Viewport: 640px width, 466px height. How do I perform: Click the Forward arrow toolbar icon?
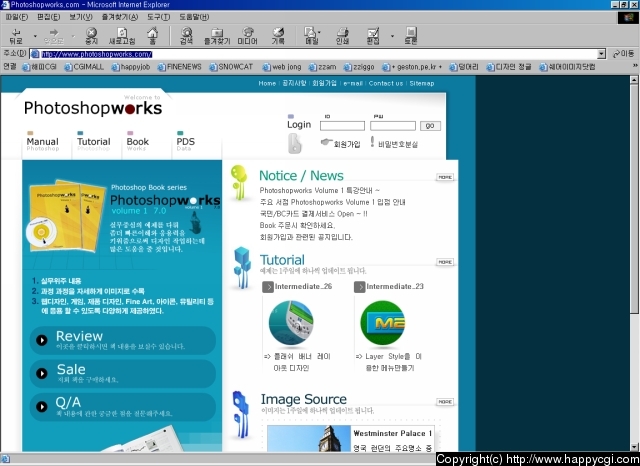(x=54, y=36)
